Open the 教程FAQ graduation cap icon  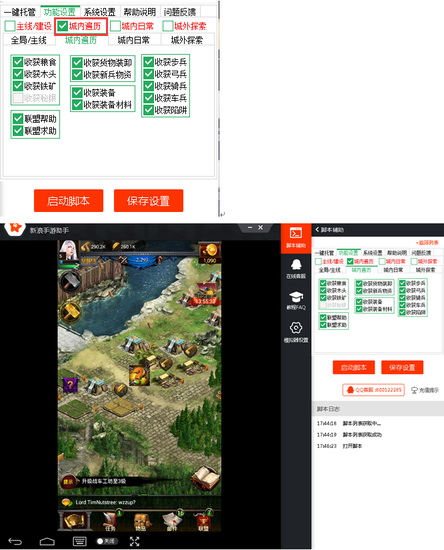tap(296, 300)
